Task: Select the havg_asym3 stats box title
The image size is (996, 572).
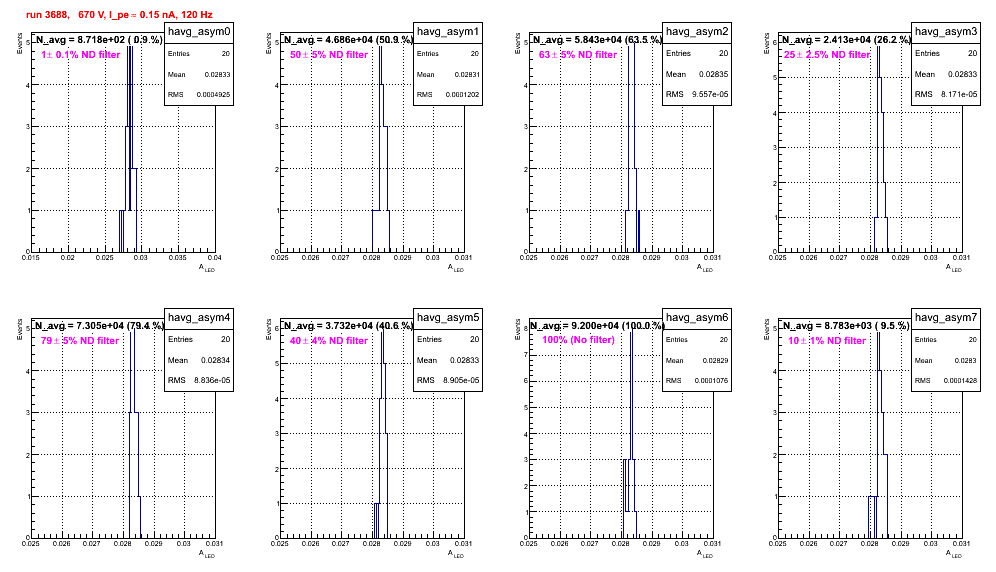Action: (x=946, y=31)
